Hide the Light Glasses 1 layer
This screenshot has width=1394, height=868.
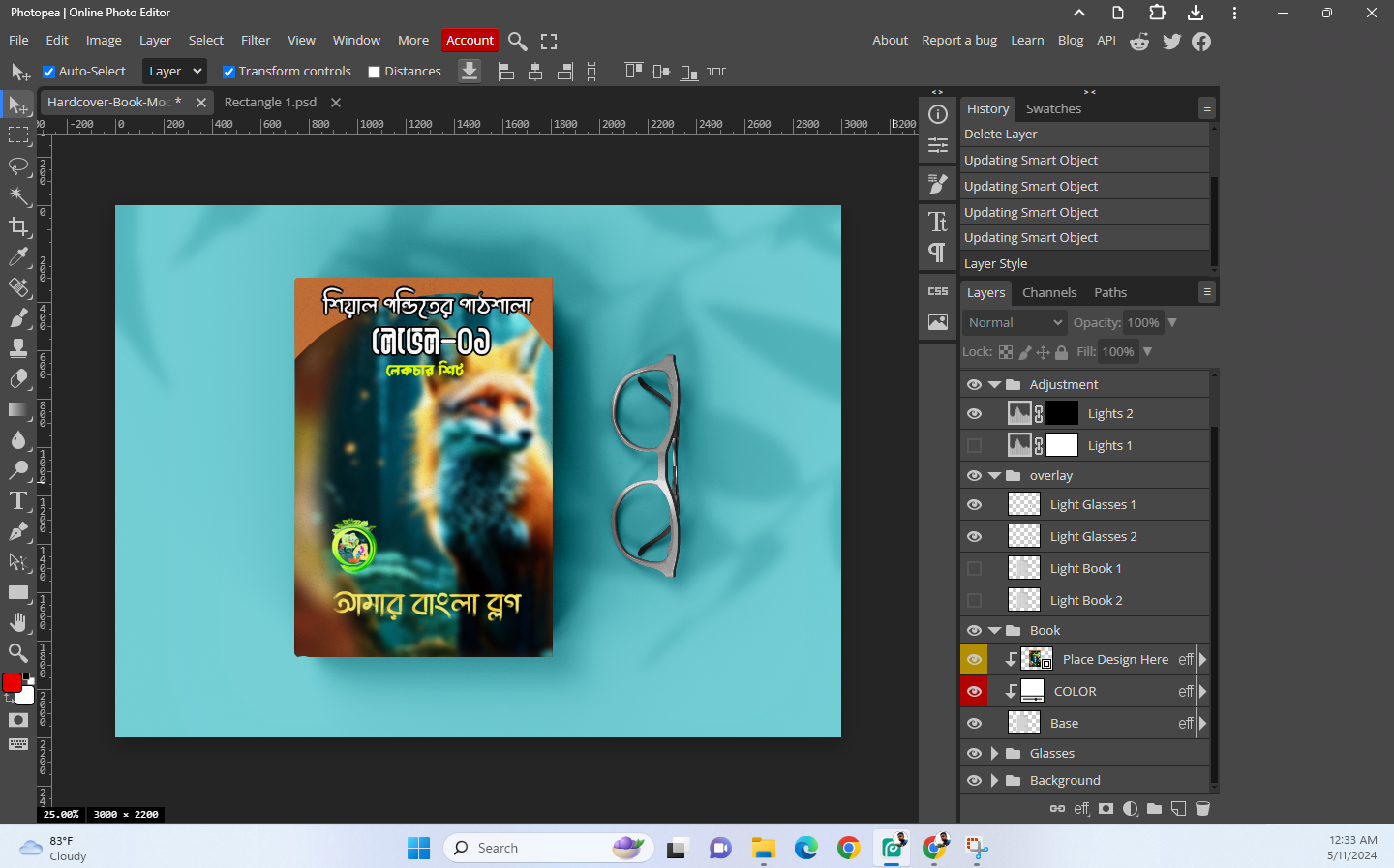(974, 505)
